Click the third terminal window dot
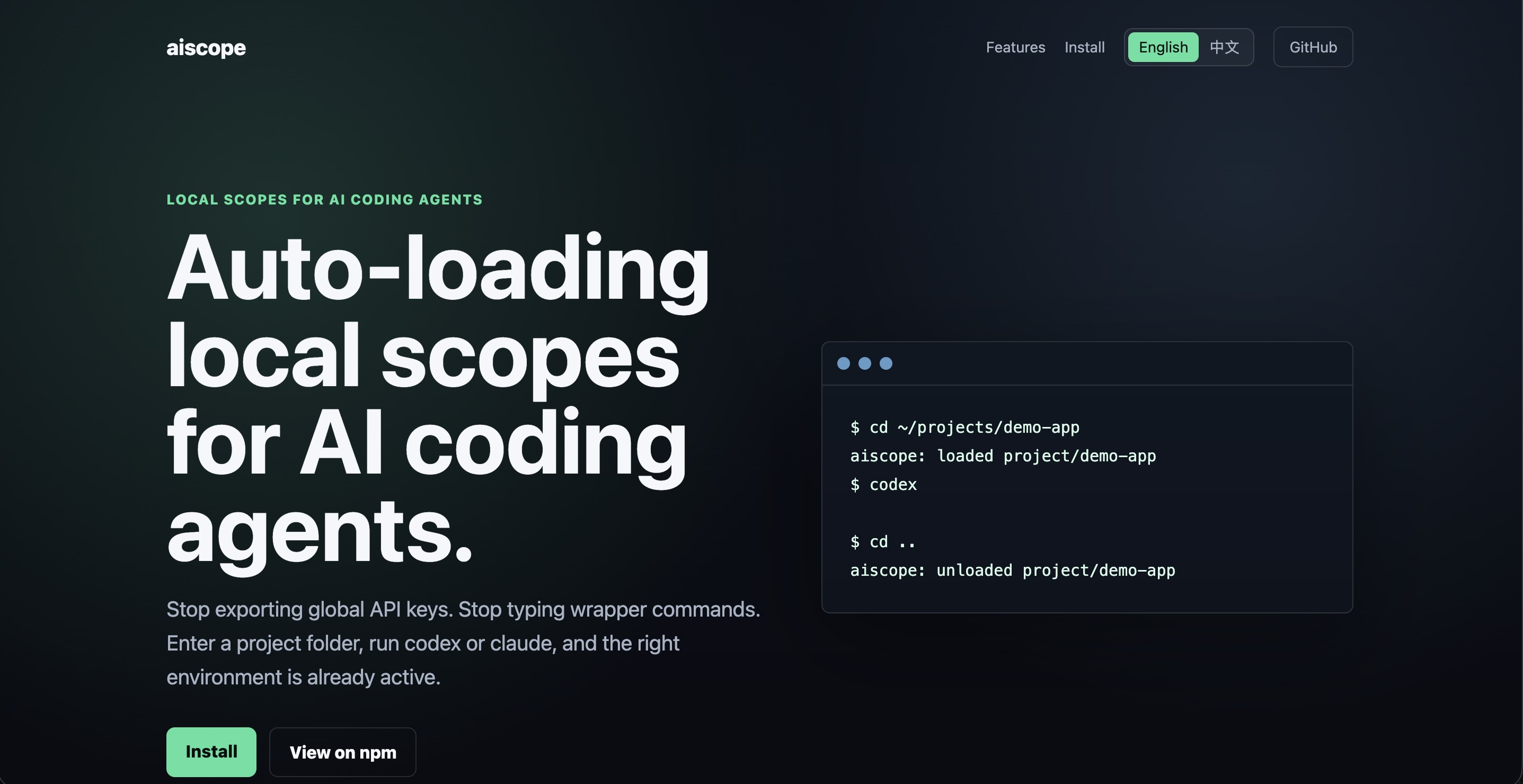 point(886,363)
